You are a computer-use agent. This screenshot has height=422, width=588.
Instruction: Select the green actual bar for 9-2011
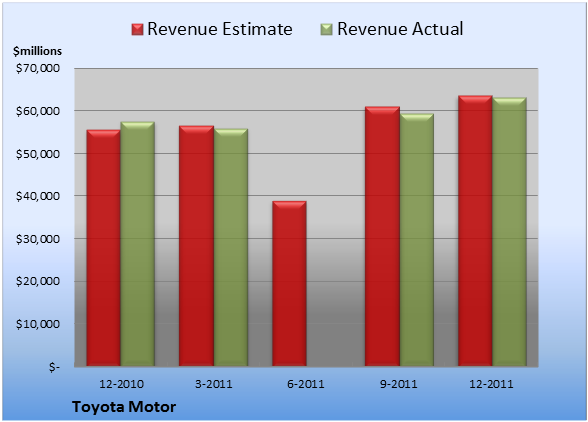click(417, 240)
